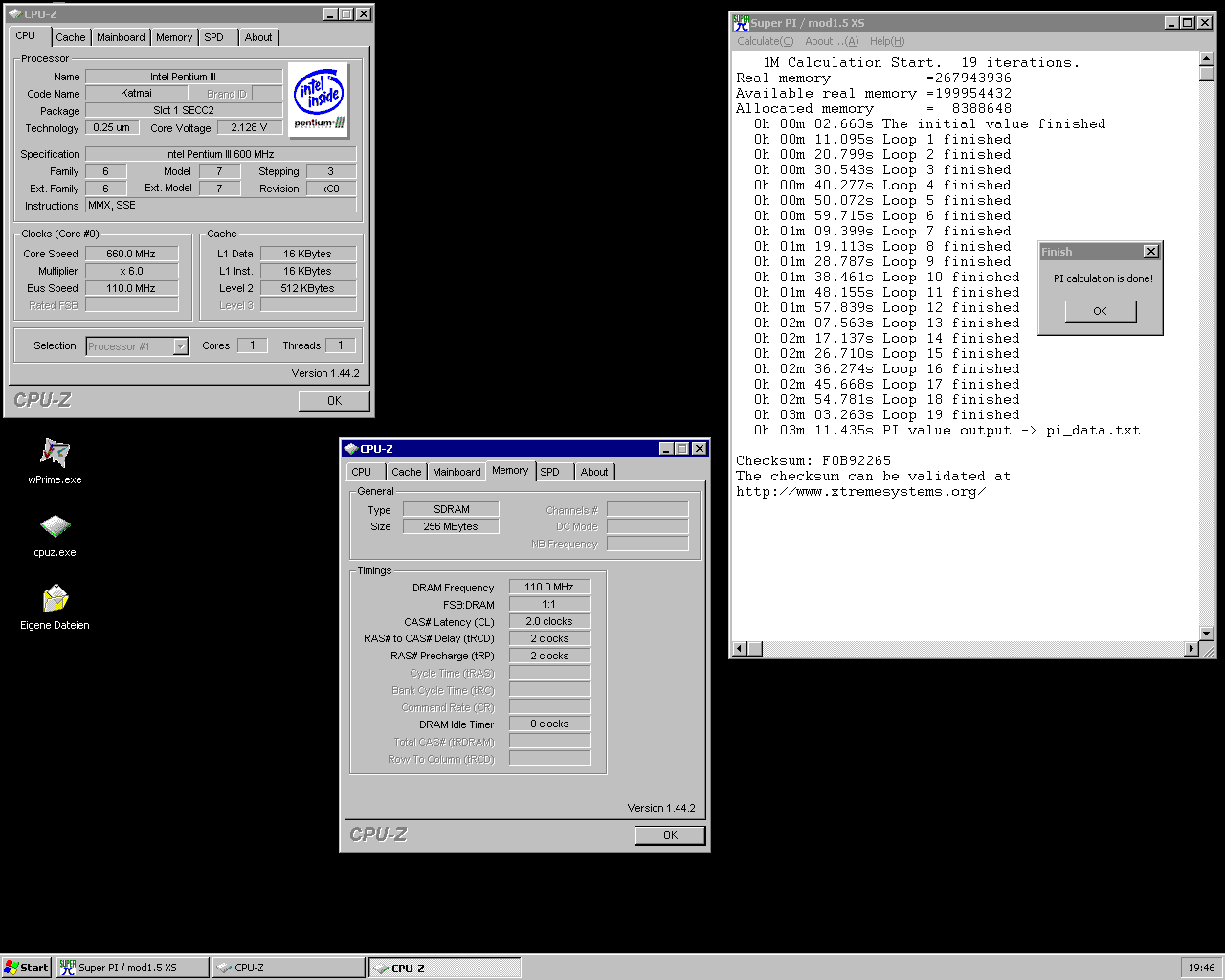Viewport: 1225px width, 980px height.
Task: Click the CAS# Latency 2.0 clocks value
Action: point(549,621)
